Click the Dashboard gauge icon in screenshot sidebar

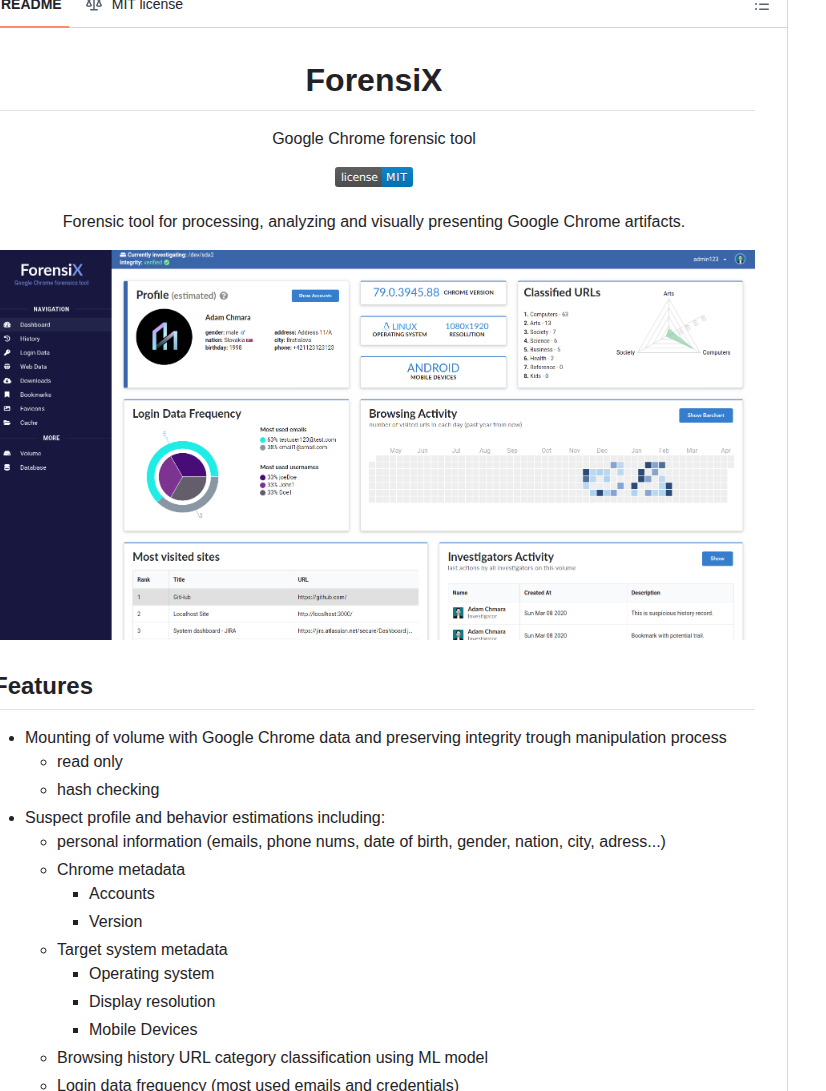7,325
